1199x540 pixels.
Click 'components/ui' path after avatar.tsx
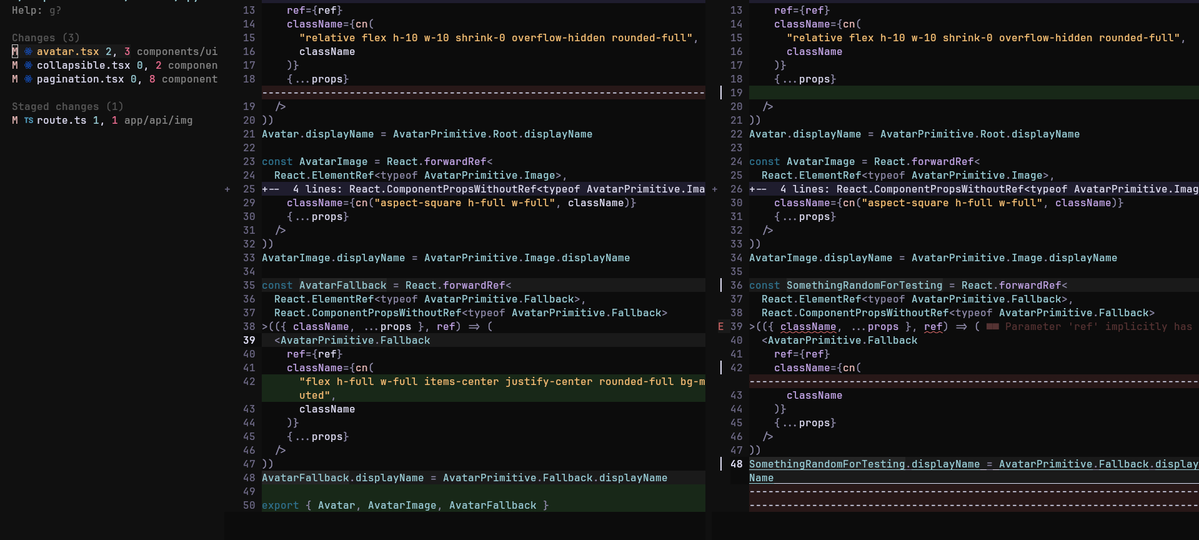coord(177,51)
